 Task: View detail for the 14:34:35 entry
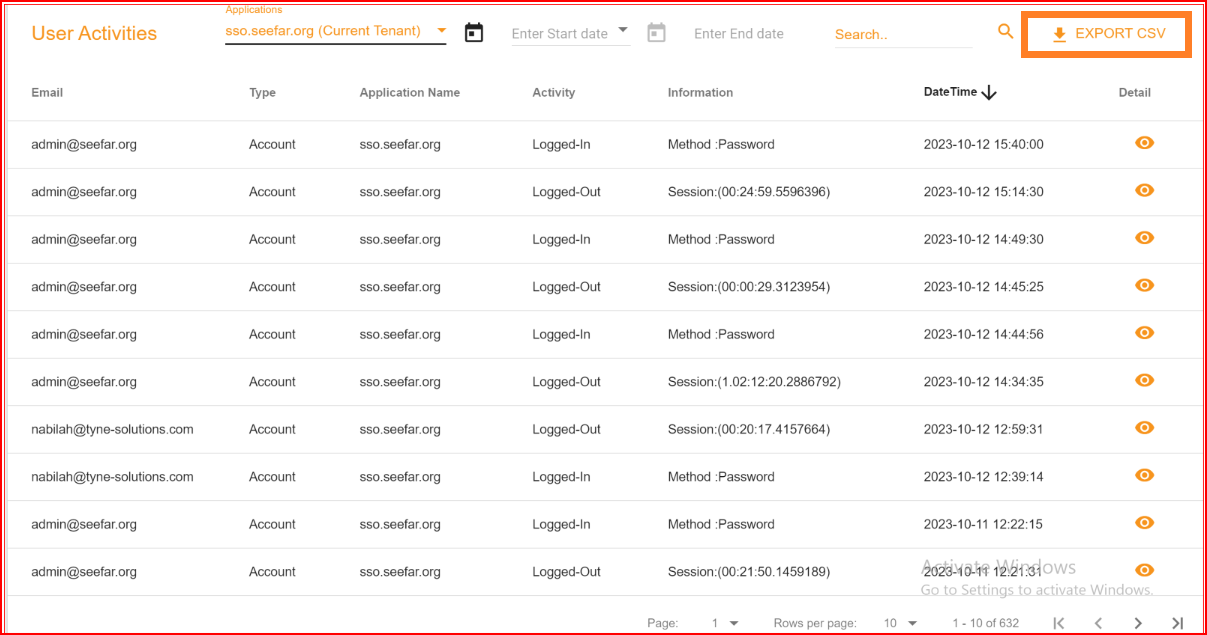(x=1145, y=380)
